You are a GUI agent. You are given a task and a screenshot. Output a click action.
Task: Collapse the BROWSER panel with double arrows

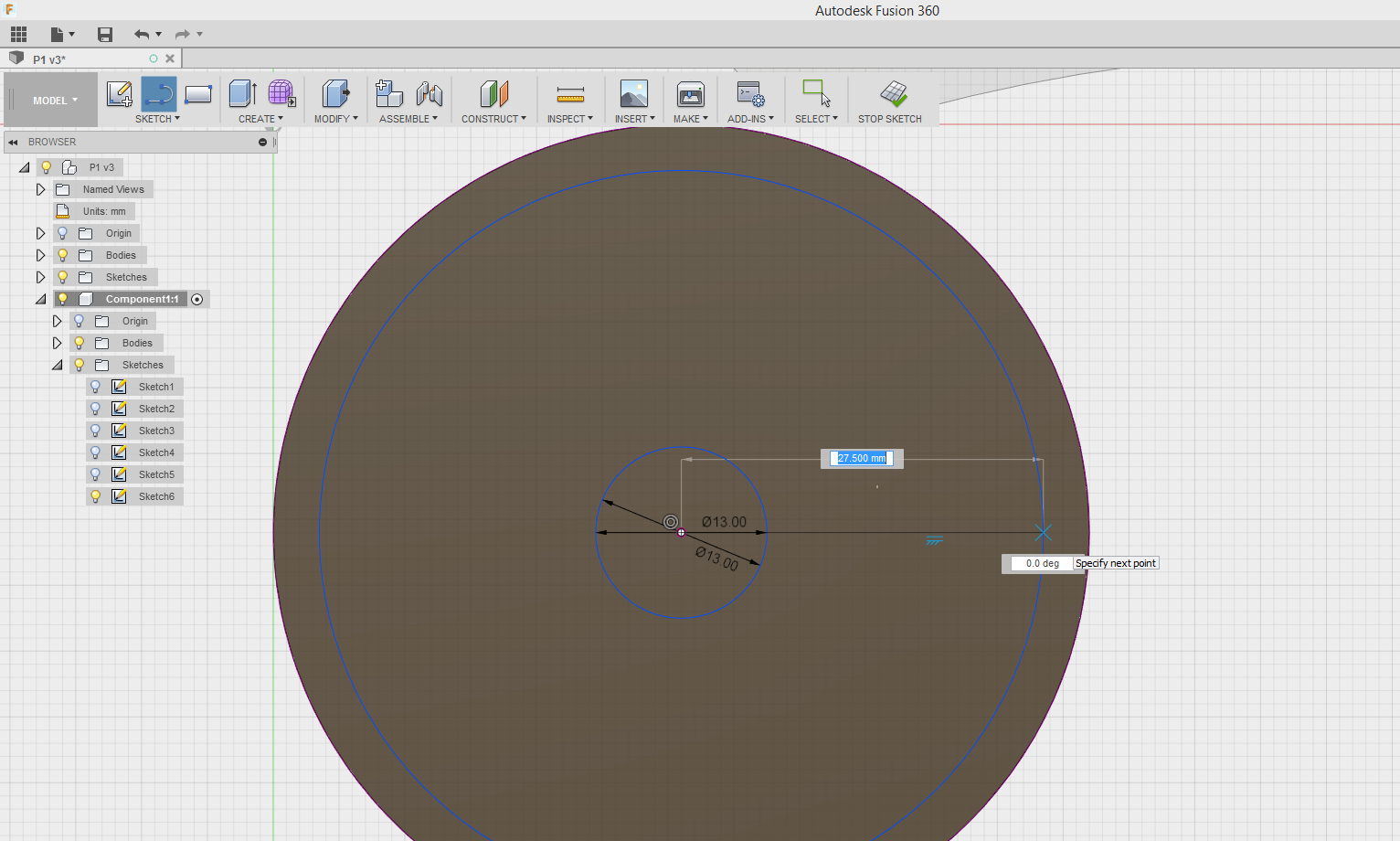pos(13,142)
